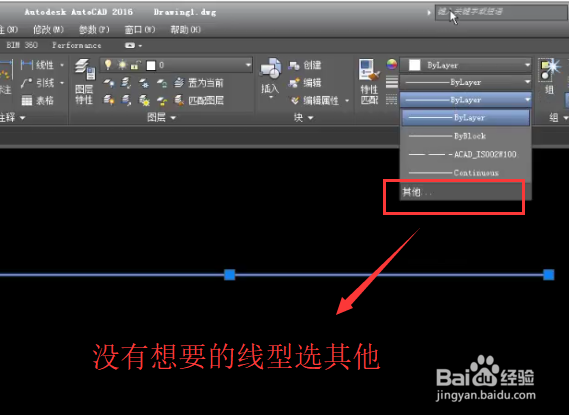Expand the 组 panel title arrow

565,118
